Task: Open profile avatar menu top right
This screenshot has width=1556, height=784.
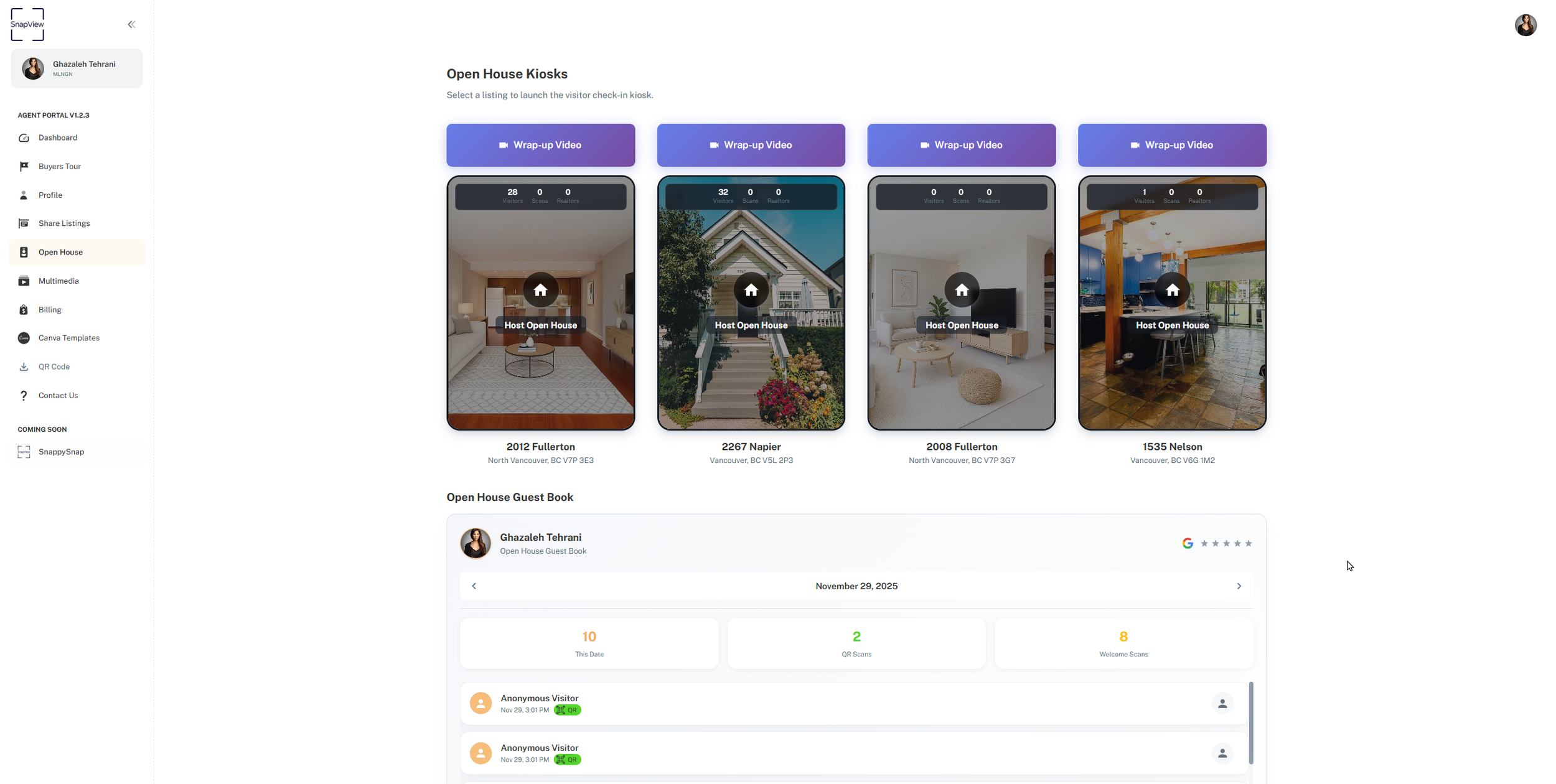Action: [1525, 25]
